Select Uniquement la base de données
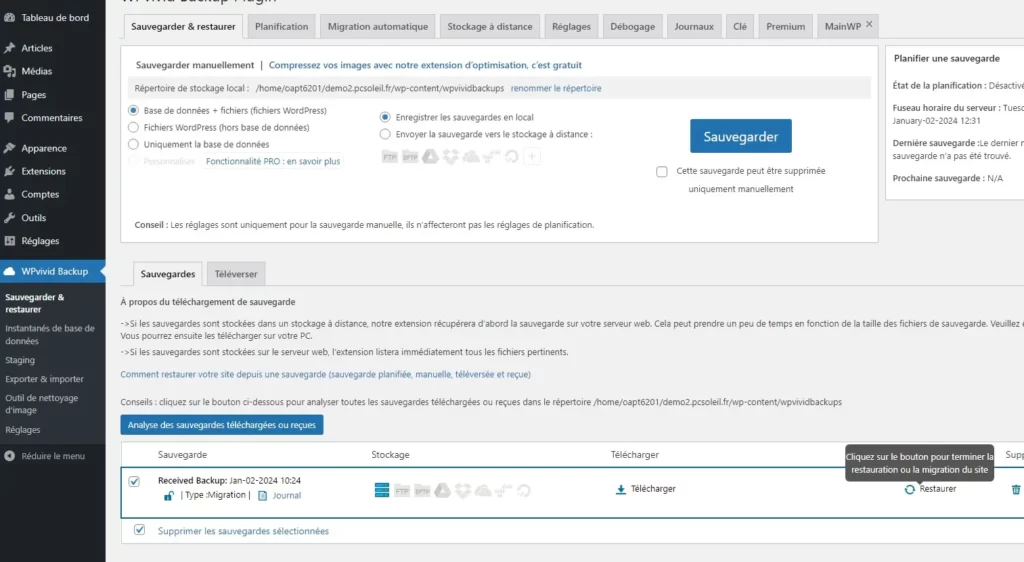The width and height of the screenshot is (1024, 562). click(133, 144)
